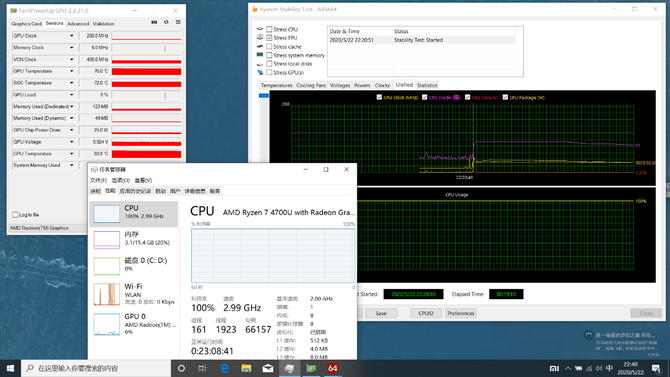Click Cortana circle icon on taskbar
Image resolution: width=670 pixels, height=377 pixels.
181,368
